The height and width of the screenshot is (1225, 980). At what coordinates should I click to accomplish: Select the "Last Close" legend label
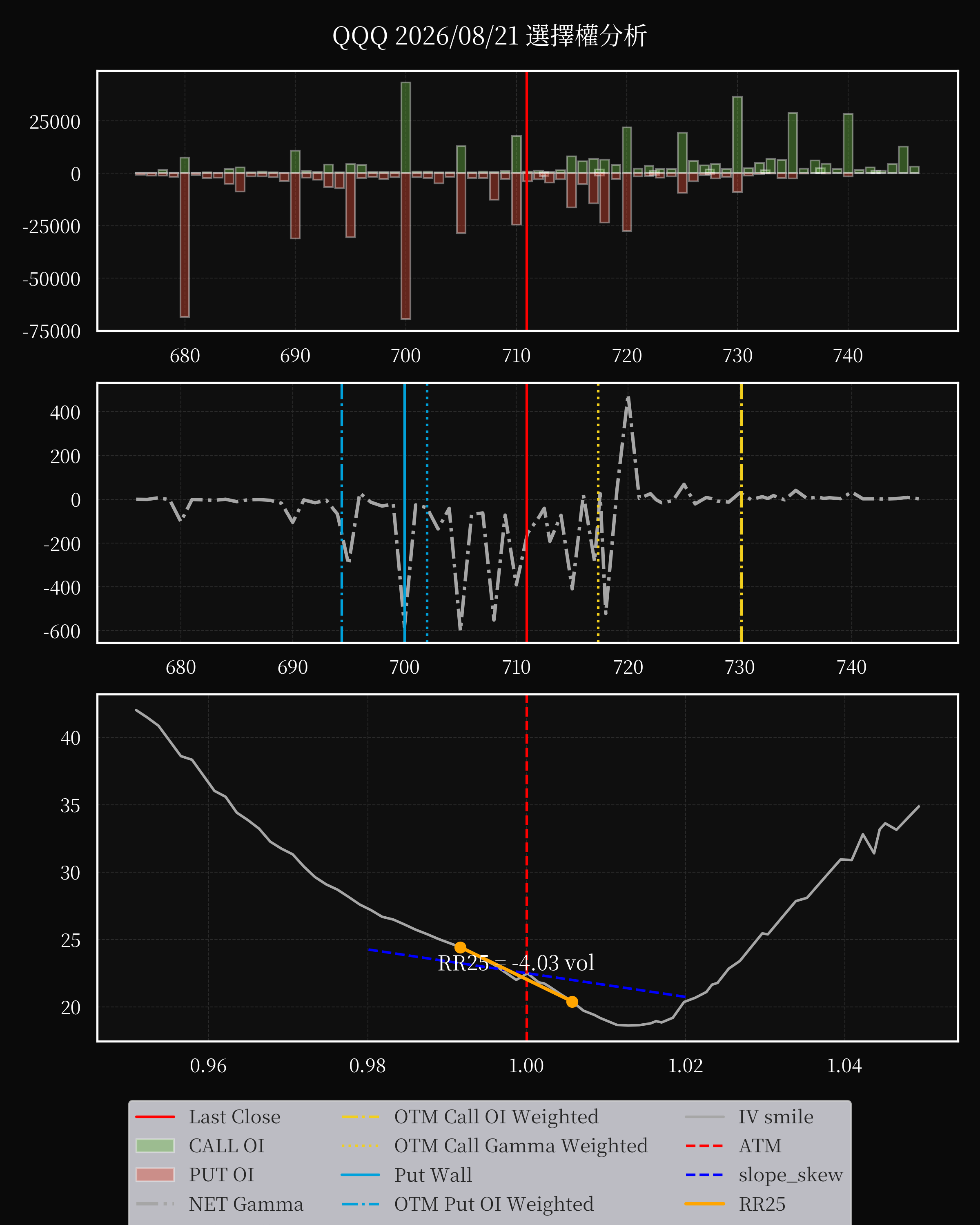pyautogui.click(x=235, y=1116)
